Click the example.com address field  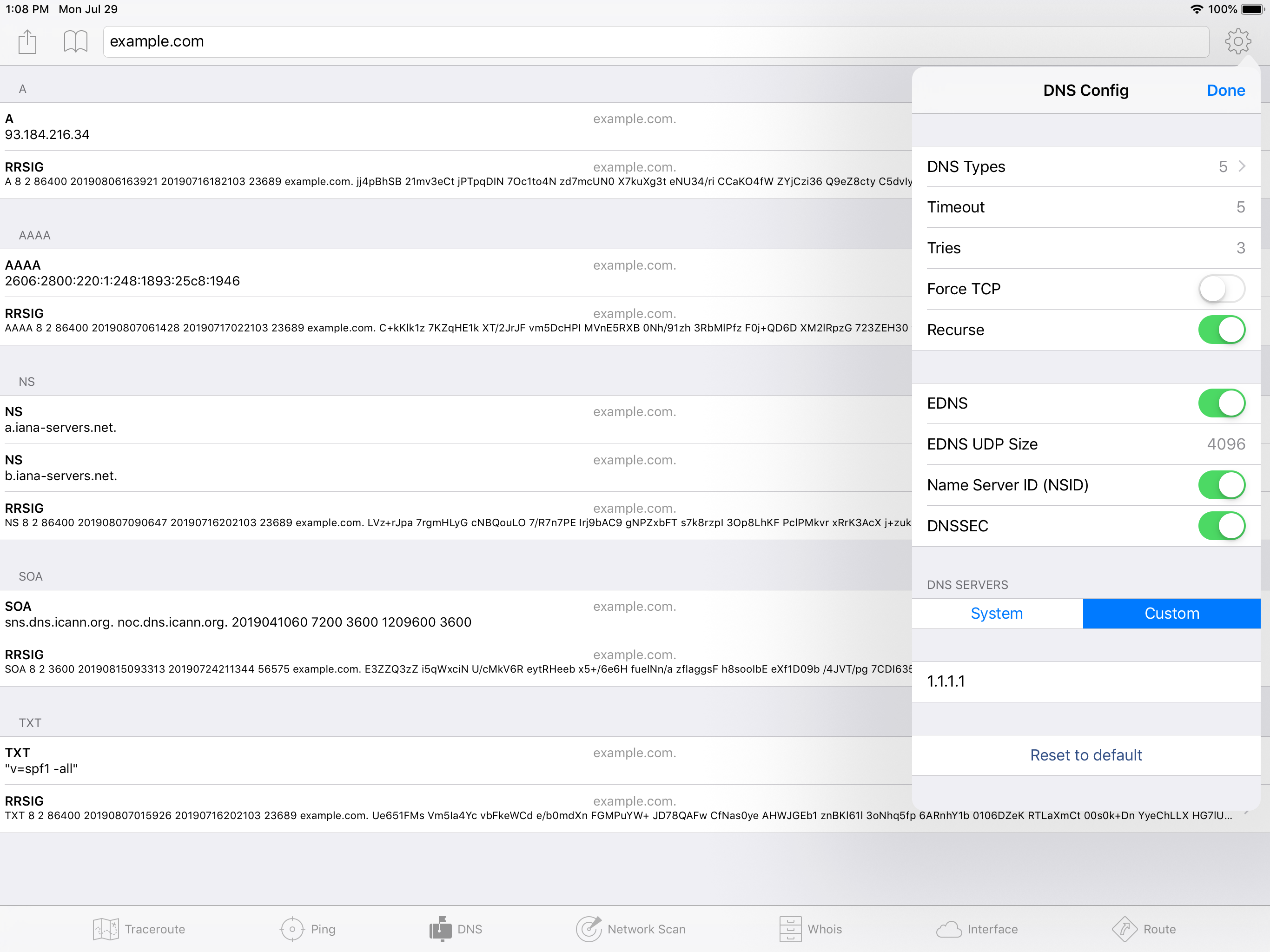point(655,42)
